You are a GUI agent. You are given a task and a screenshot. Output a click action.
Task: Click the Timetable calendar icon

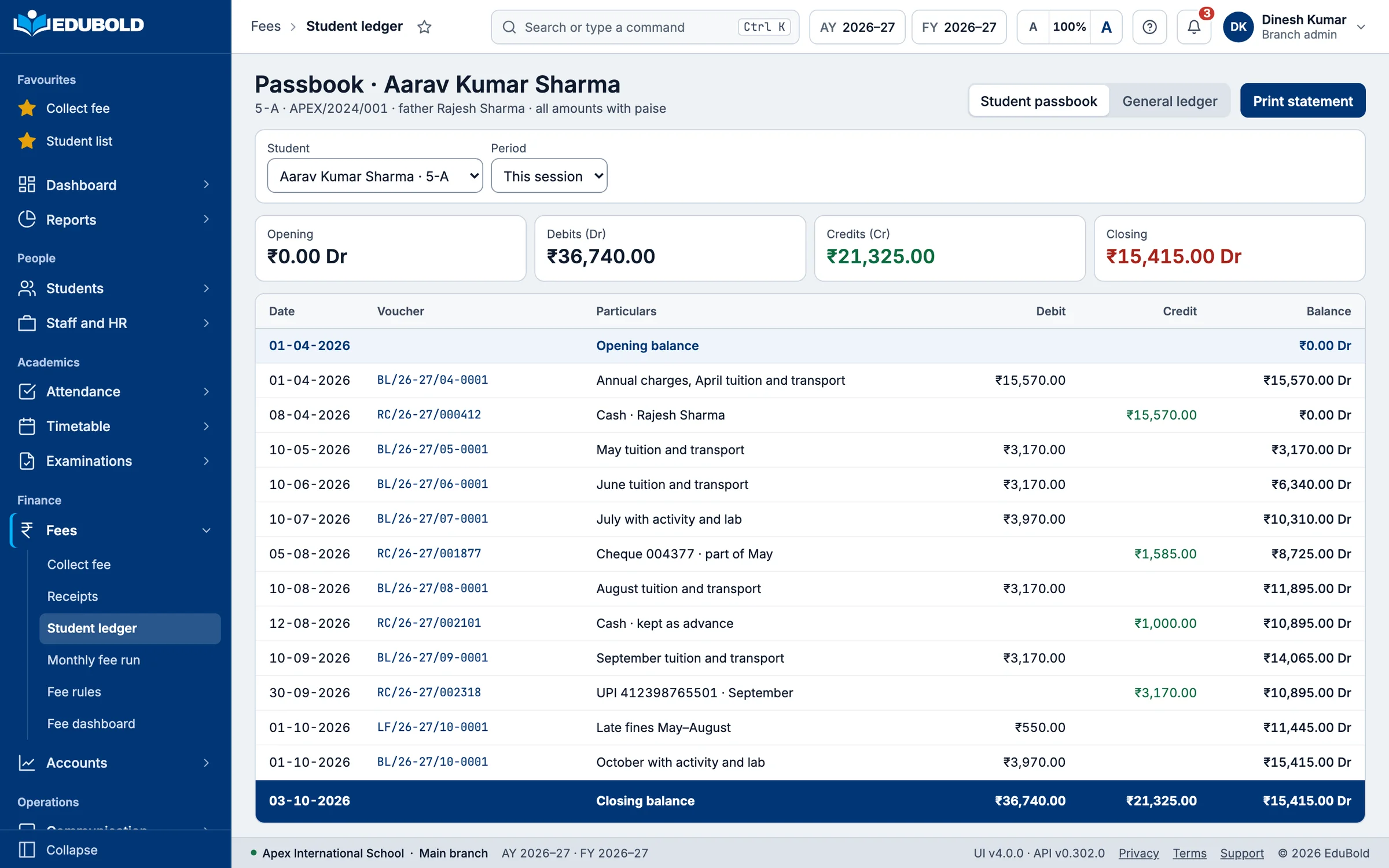point(27,426)
